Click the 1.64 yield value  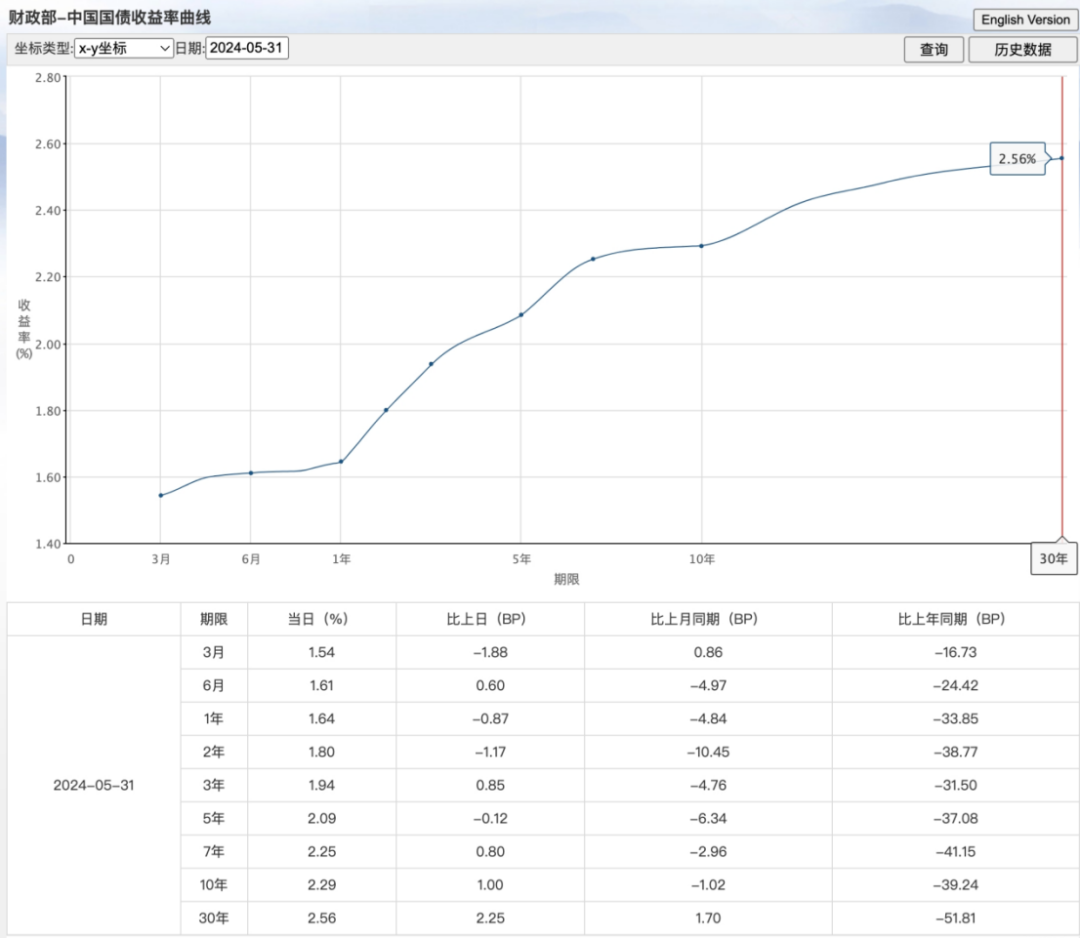point(322,718)
